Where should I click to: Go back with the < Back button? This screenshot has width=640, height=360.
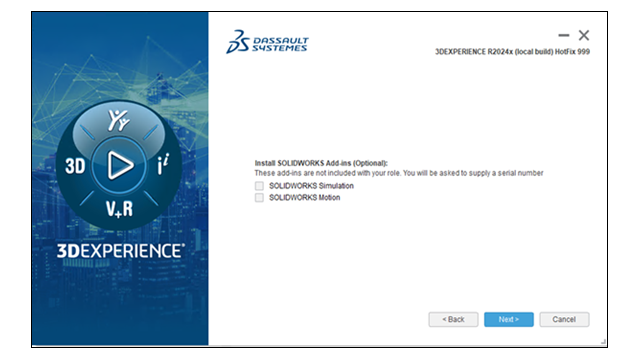(453, 320)
